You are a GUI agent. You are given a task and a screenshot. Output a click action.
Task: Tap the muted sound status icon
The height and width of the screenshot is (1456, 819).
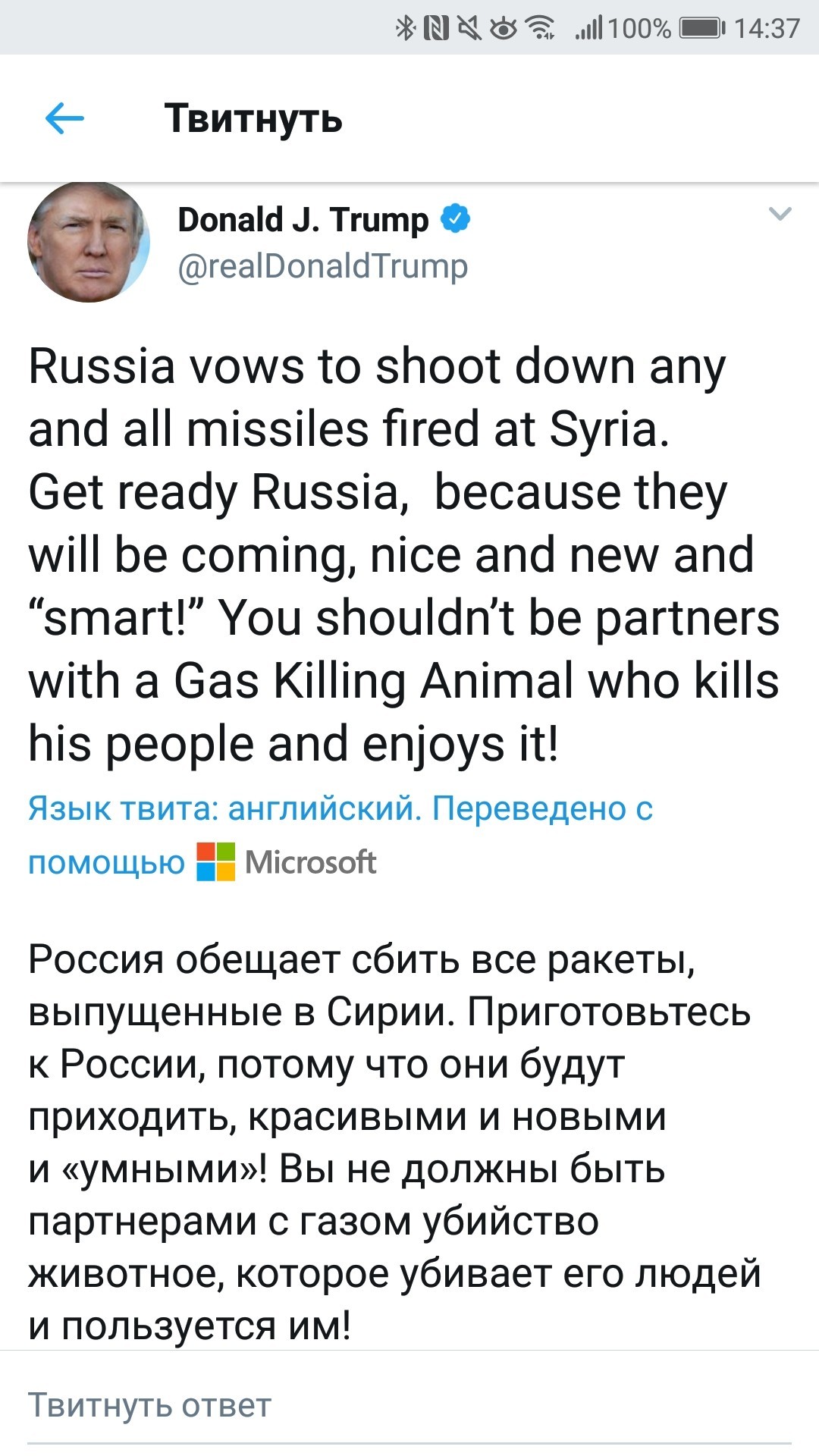pyautogui.click(x=470, y=28)
